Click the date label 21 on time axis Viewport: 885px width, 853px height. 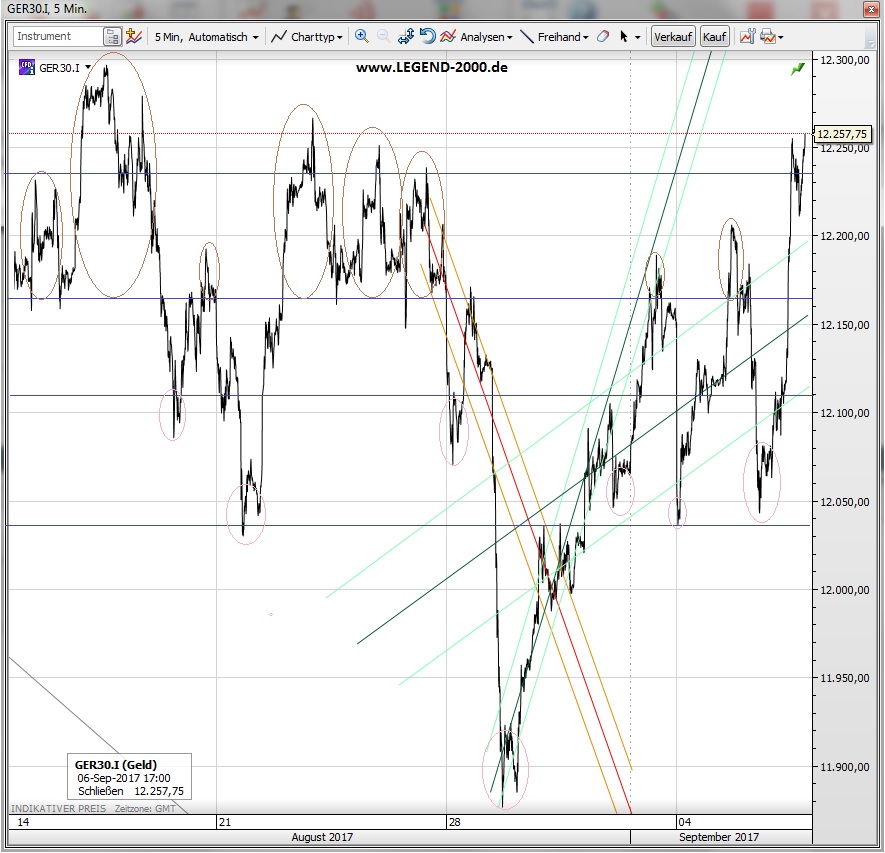(x=225, y=822)
